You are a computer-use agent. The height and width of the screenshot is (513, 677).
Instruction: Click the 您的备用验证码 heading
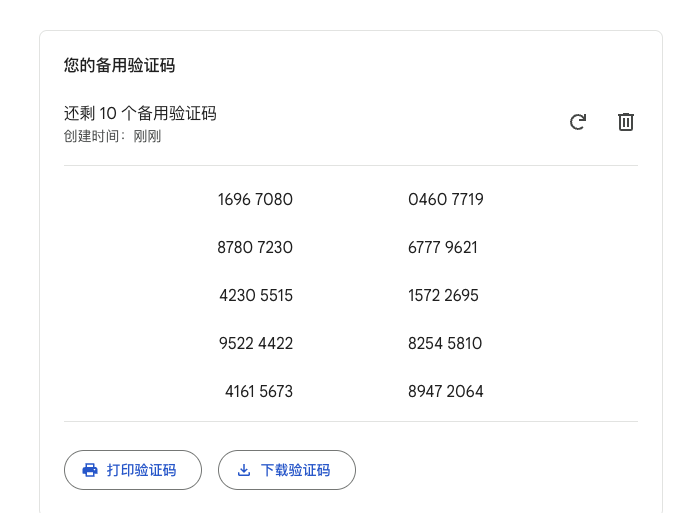120,65
